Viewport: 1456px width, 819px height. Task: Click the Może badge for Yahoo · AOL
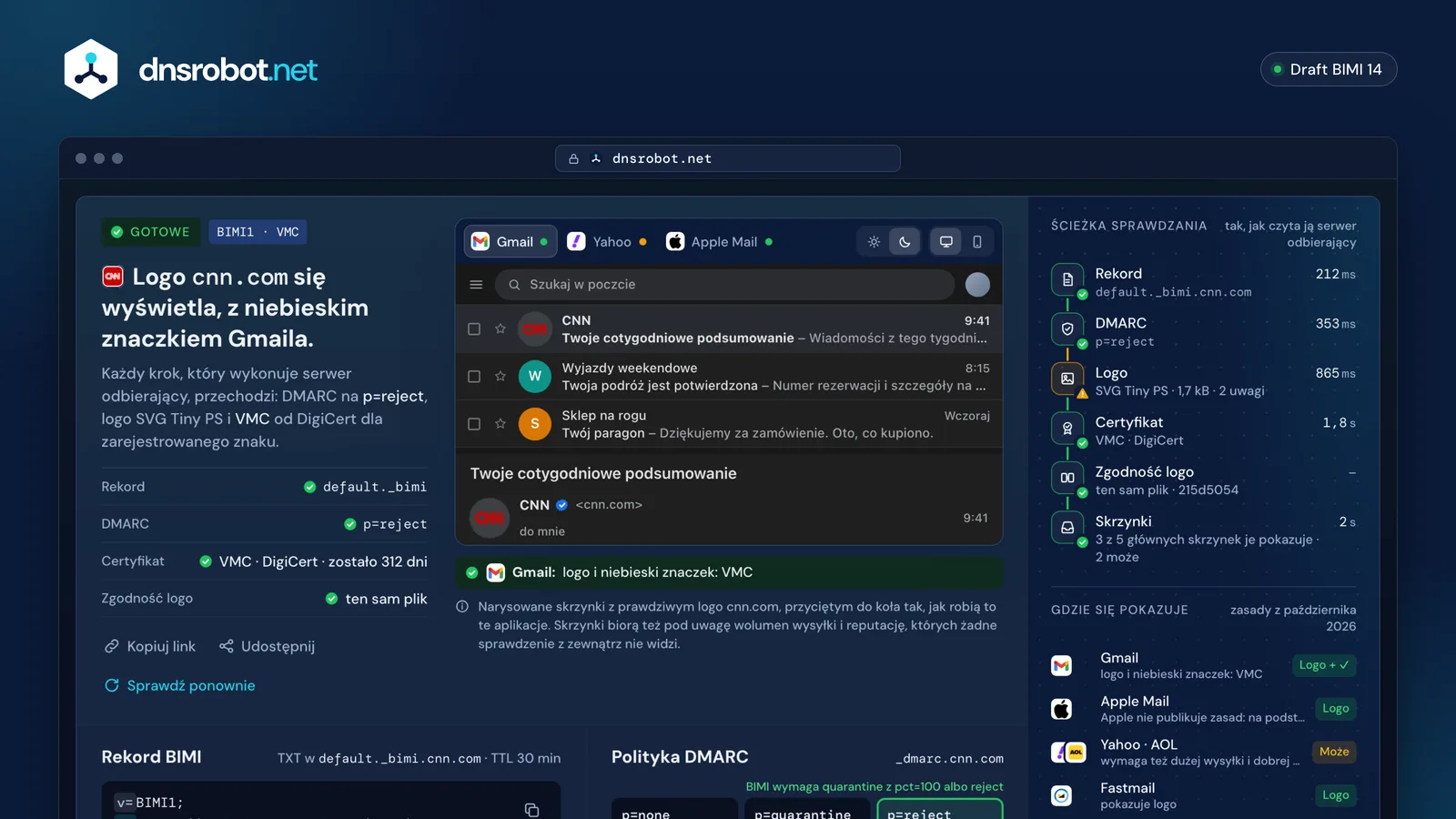coord(1334,752)
